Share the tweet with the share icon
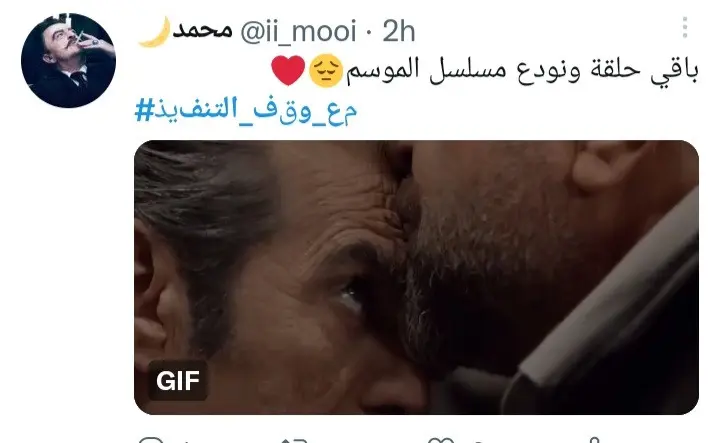This screenshot has width=720, height=443. pyautogui.click(x=594, y=440)
